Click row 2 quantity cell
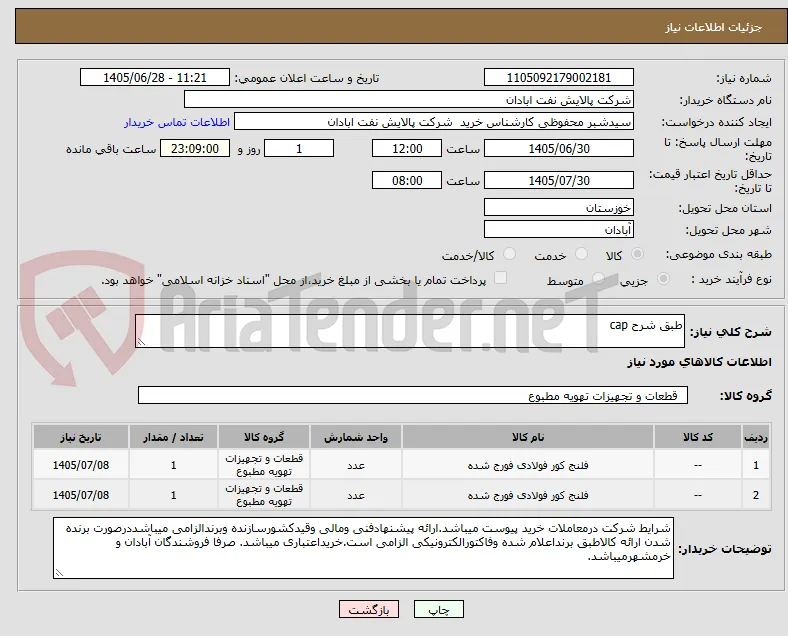The image size is (788, 636). 173,495
